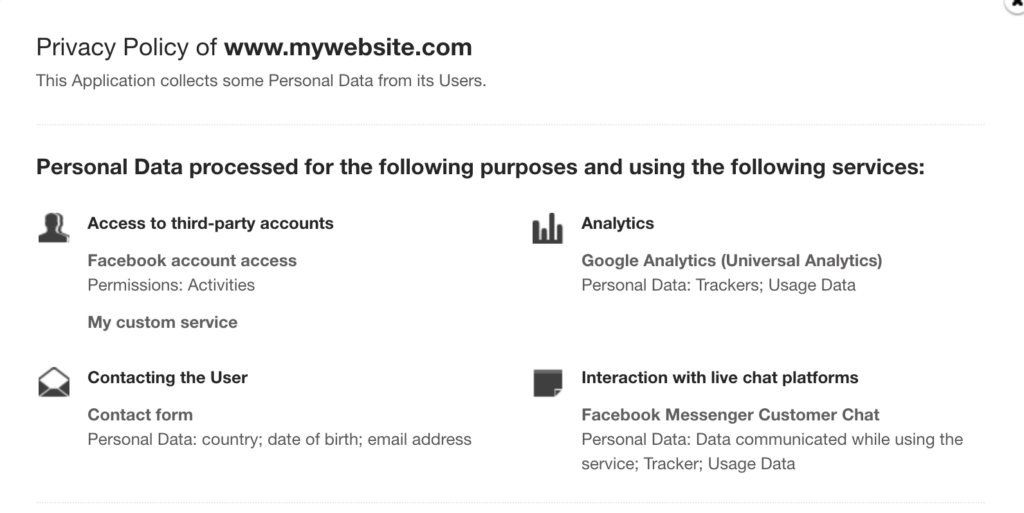
Task: Click the Personal Data processed for purposes heading
Action: [480, 167]
